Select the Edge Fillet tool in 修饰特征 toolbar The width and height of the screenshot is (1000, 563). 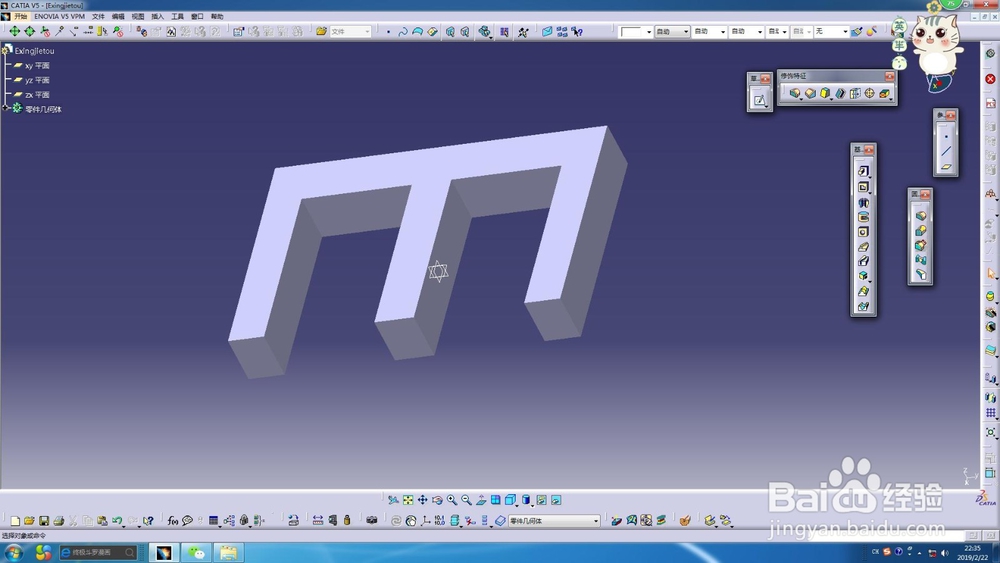pos(795,93)
